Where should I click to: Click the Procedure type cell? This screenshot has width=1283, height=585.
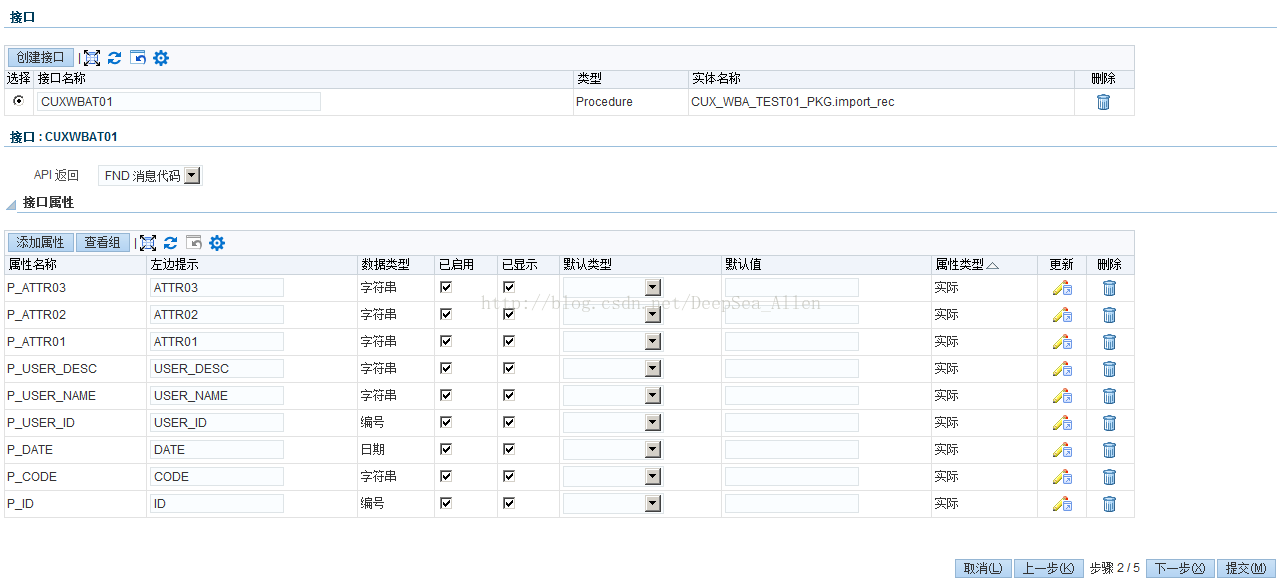[x=604, y=102]
